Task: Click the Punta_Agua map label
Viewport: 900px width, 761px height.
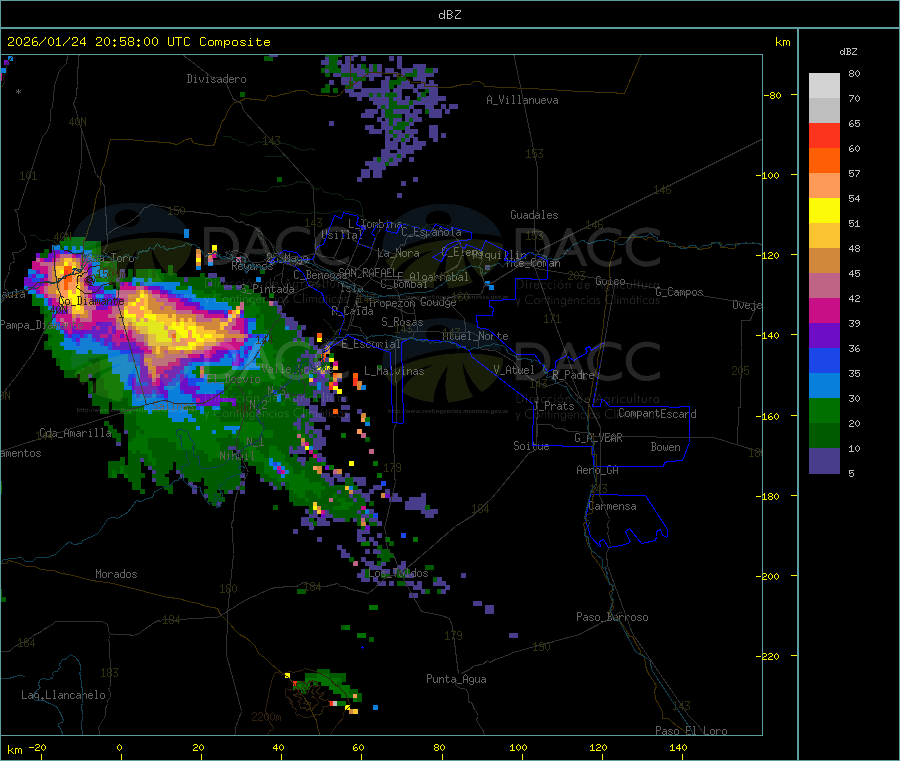Action: pos(456,679)
